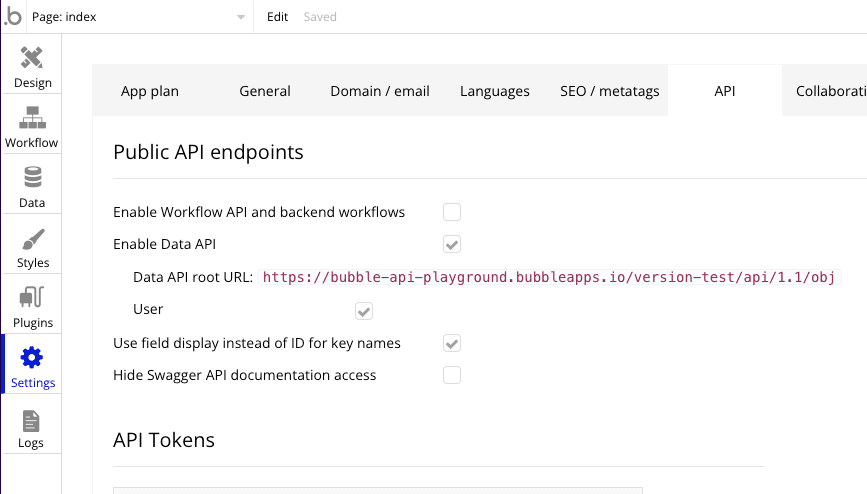The width and height of the screenshot is (867, 494).
Task: Open the Logs document icon
Action: coord(31,422)
